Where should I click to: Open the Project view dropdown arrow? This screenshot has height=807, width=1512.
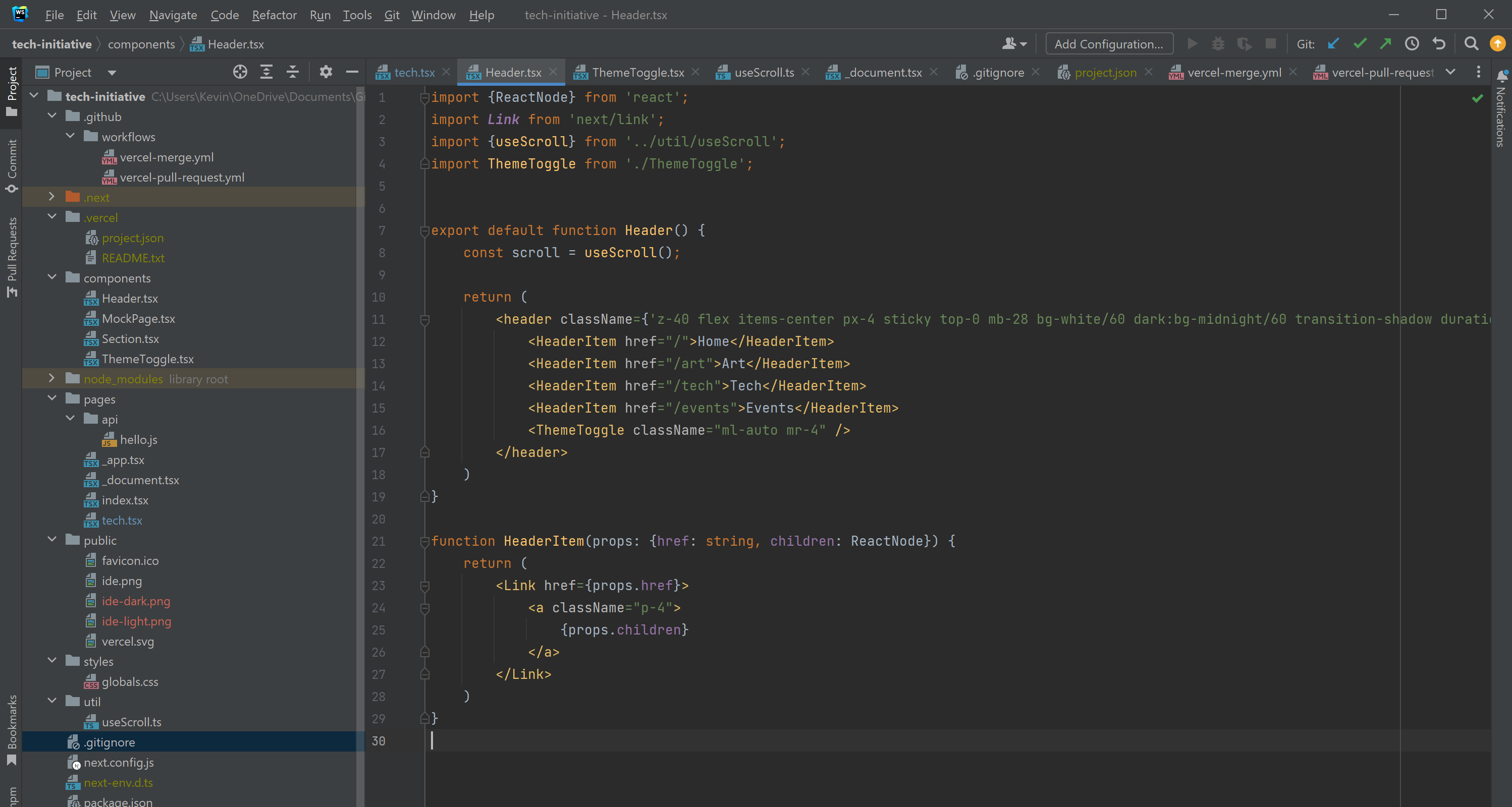(x=112, y=73)
